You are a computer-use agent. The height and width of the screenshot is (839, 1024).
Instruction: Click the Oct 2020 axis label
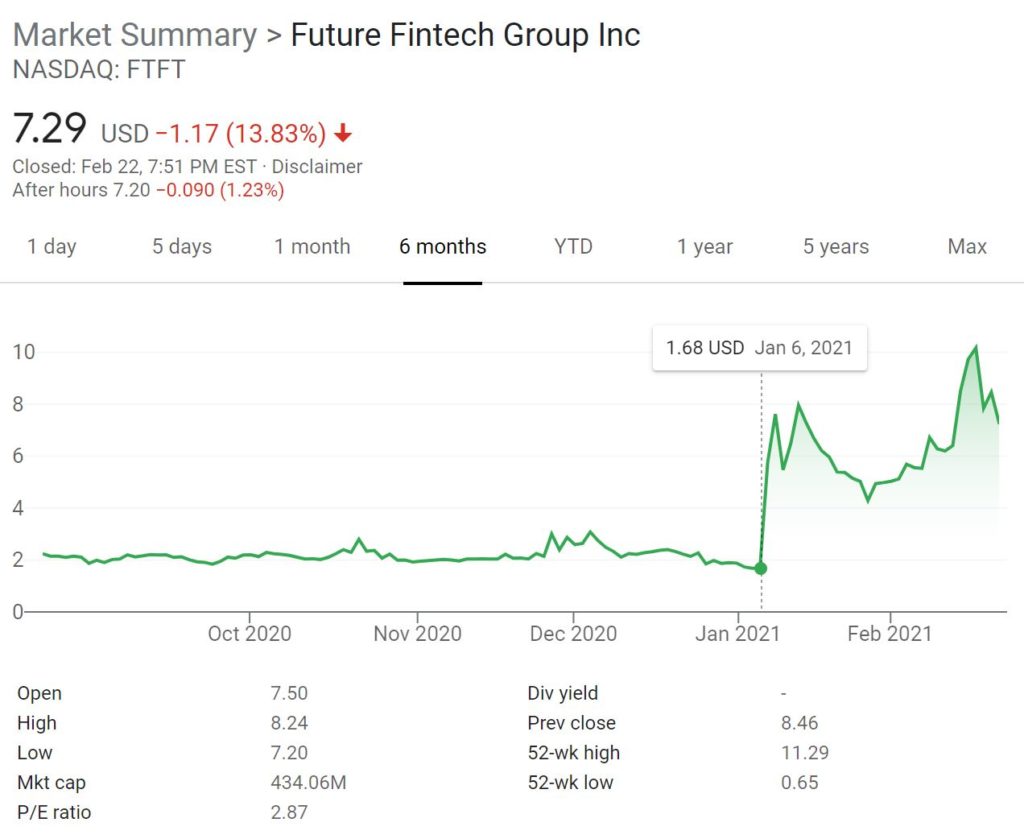tap(249, 633)
